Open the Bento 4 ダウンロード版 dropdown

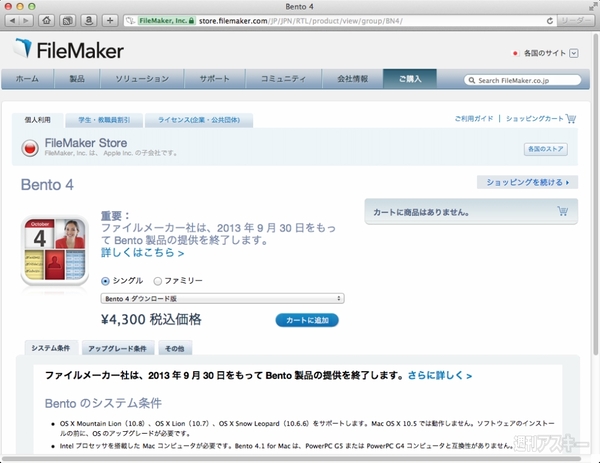point(222,298)
